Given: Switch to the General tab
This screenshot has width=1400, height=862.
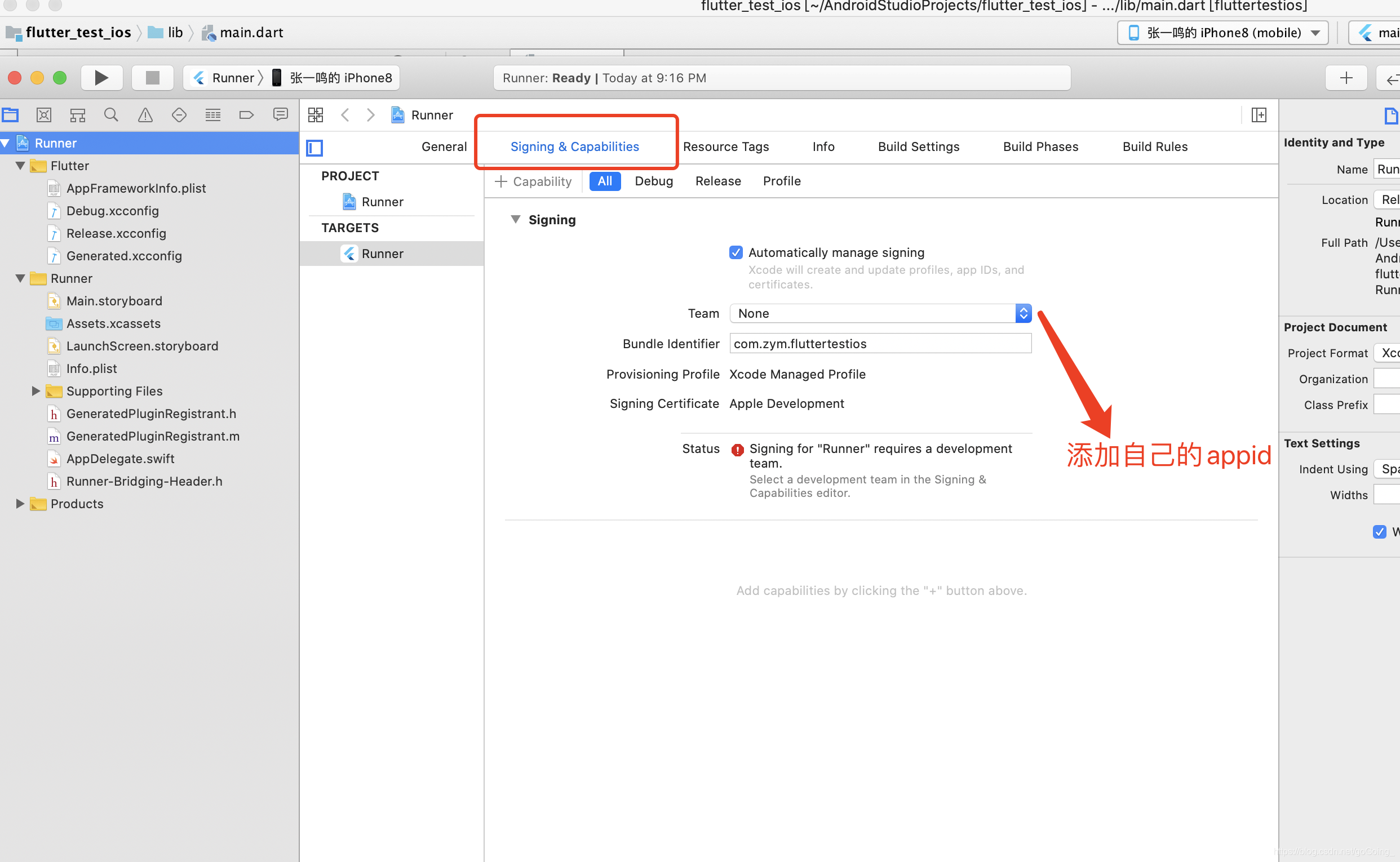Looking at the screenshot, I should point(444,146).
